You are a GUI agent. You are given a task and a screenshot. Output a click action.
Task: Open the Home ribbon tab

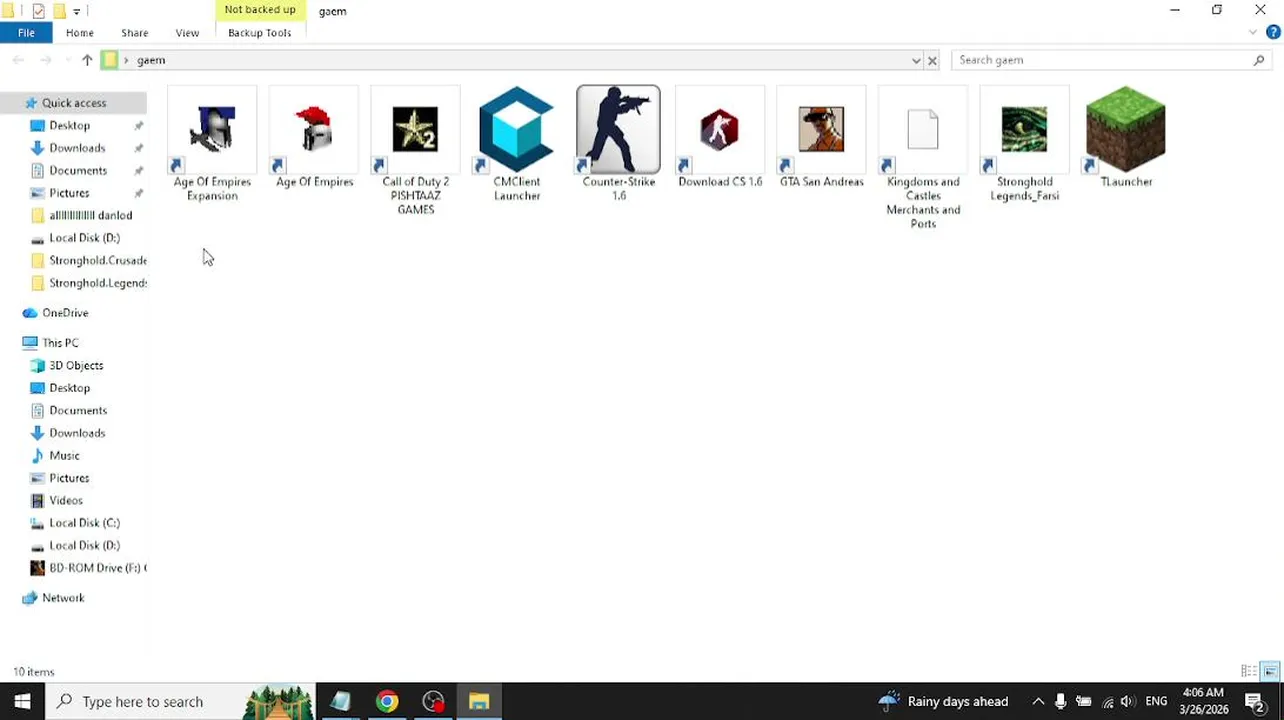click(80, 33)
